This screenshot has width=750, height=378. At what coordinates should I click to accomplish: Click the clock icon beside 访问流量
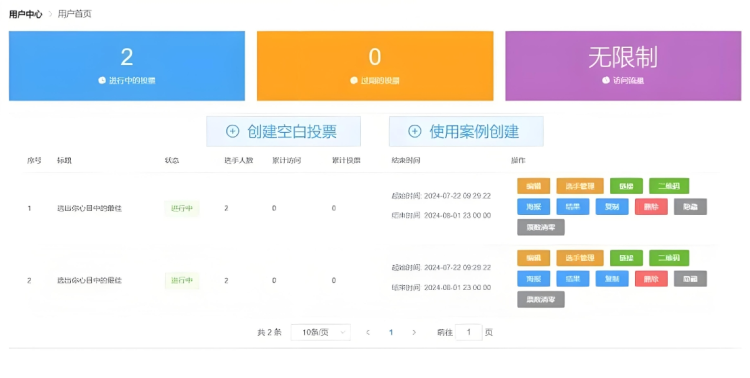pyautogui.click(x=606, y=80)
